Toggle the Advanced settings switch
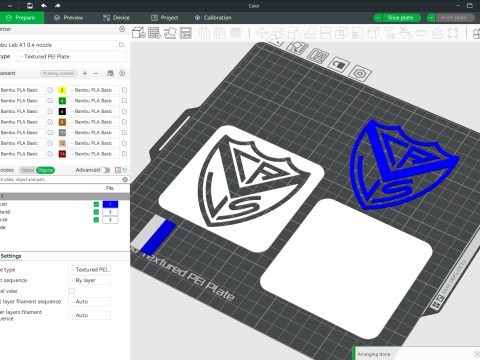This screenshot has width=480, height=360. [x=105, y=170]
